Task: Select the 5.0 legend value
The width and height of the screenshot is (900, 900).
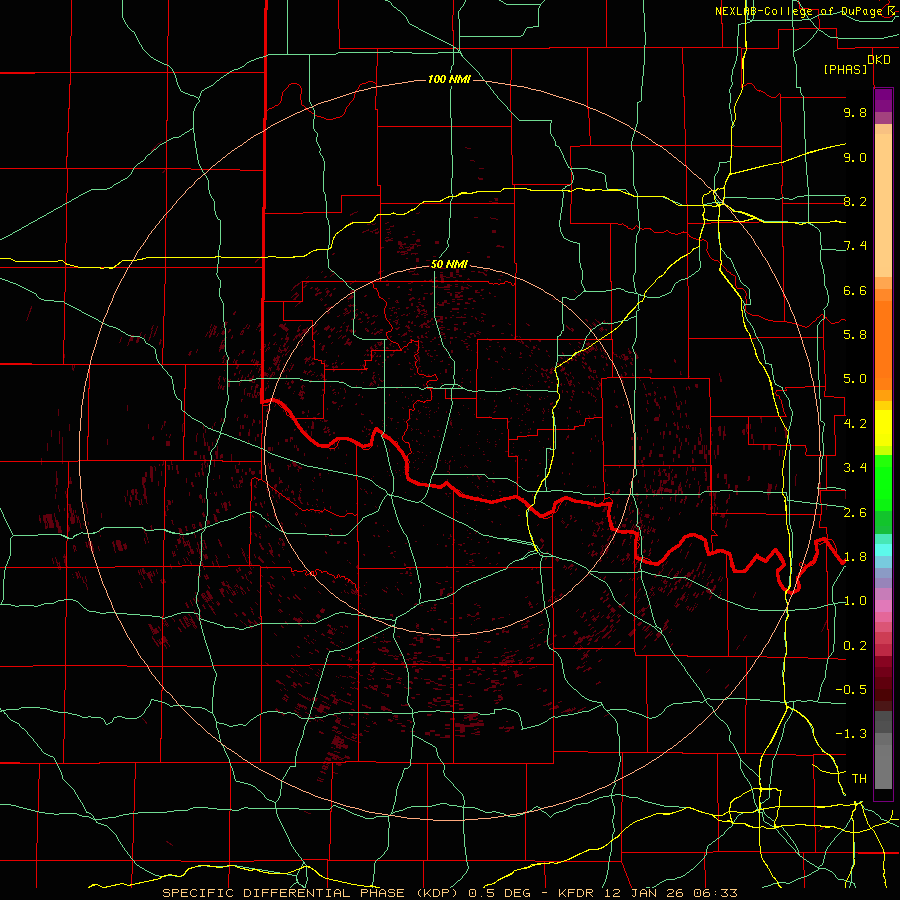Action: click(x=855, y=379)
